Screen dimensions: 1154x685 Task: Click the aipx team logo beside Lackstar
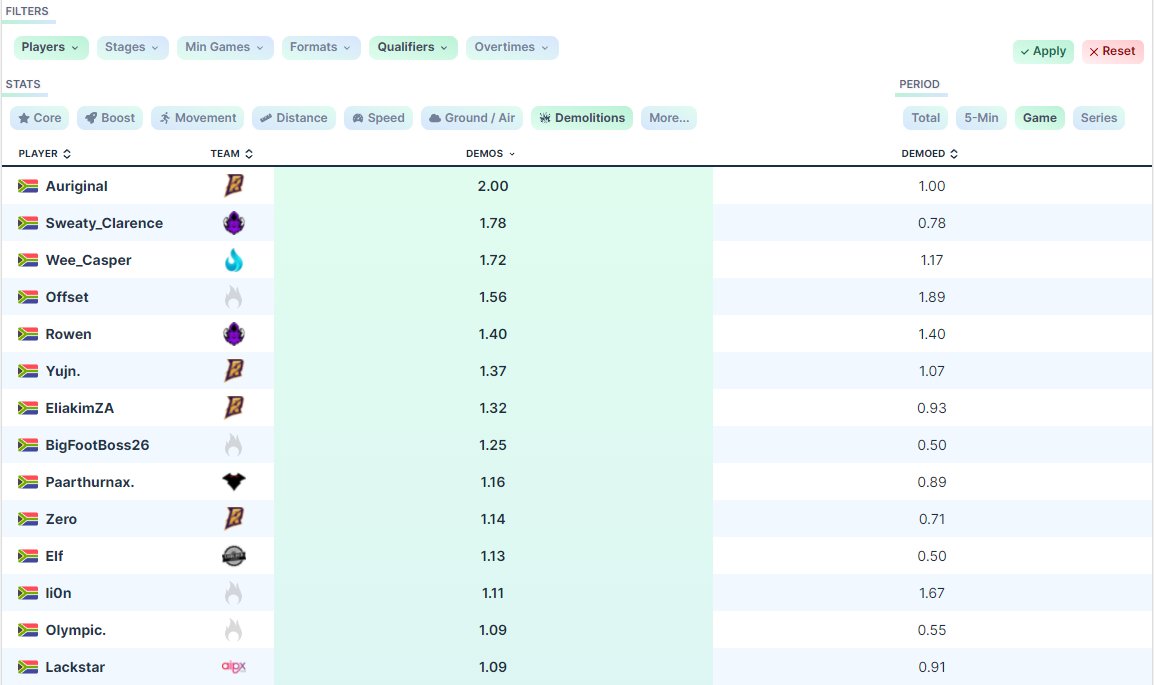[x=233, y=667]
